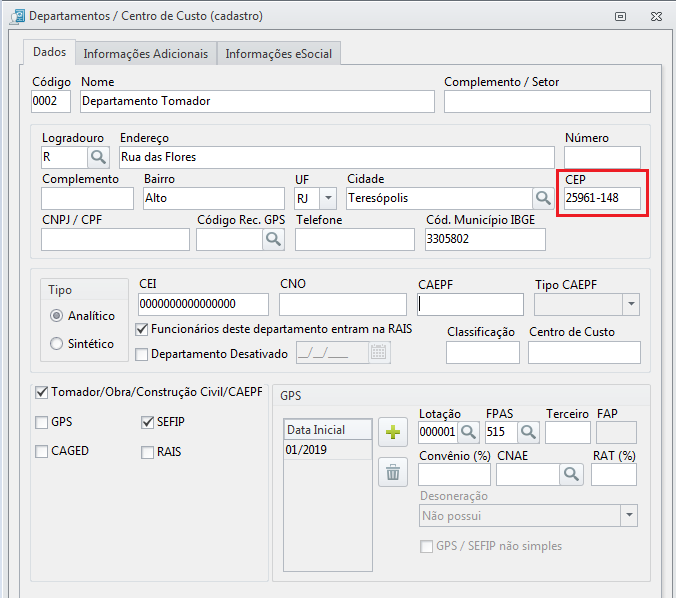Click the CNO input field

tap(343, 304)
